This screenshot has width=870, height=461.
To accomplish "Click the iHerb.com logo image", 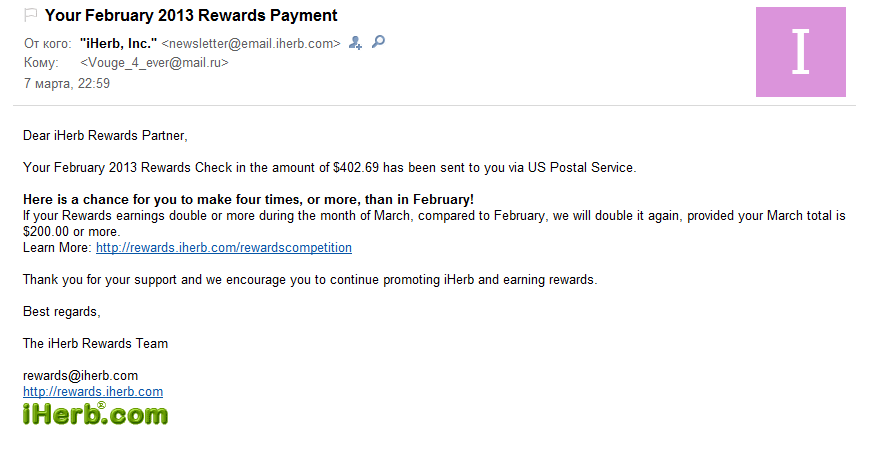I will click(x=95, y=413).
